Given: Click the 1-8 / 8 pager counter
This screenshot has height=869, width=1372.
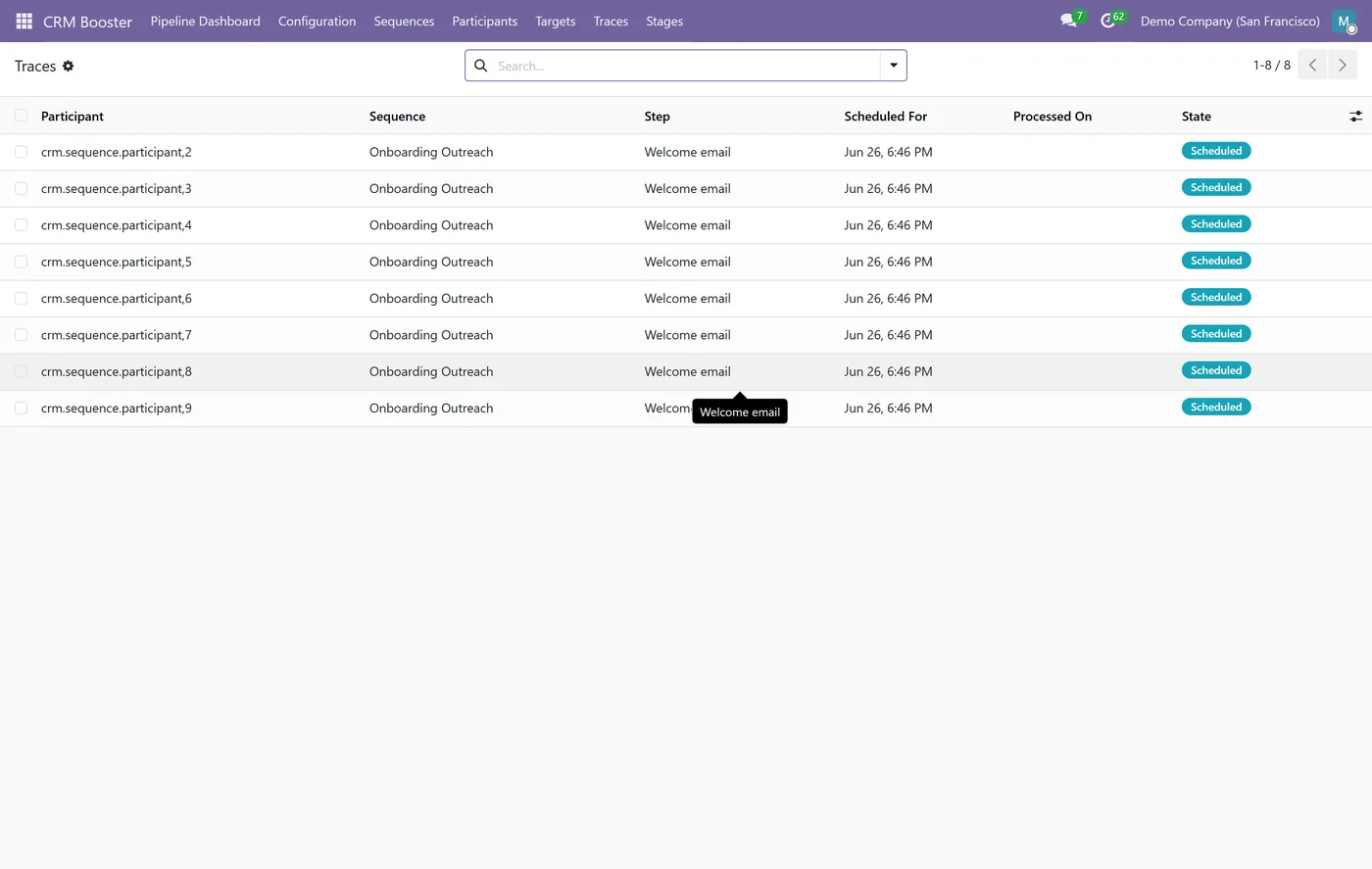Looking at the screenshot, I should [x=1272, y=66].
